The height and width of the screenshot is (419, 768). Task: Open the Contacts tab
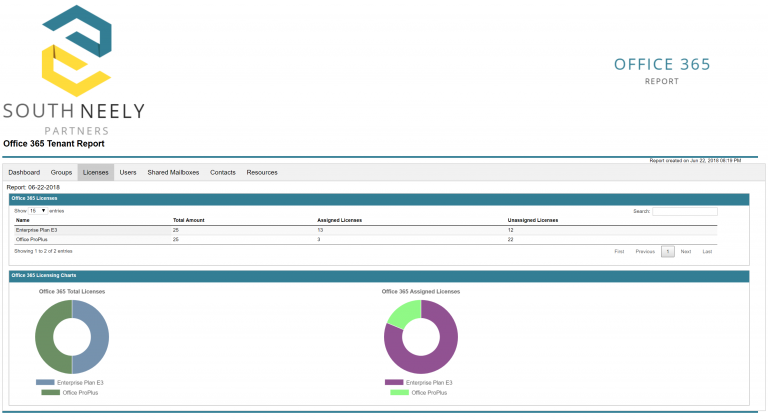[x=223, y=173]
